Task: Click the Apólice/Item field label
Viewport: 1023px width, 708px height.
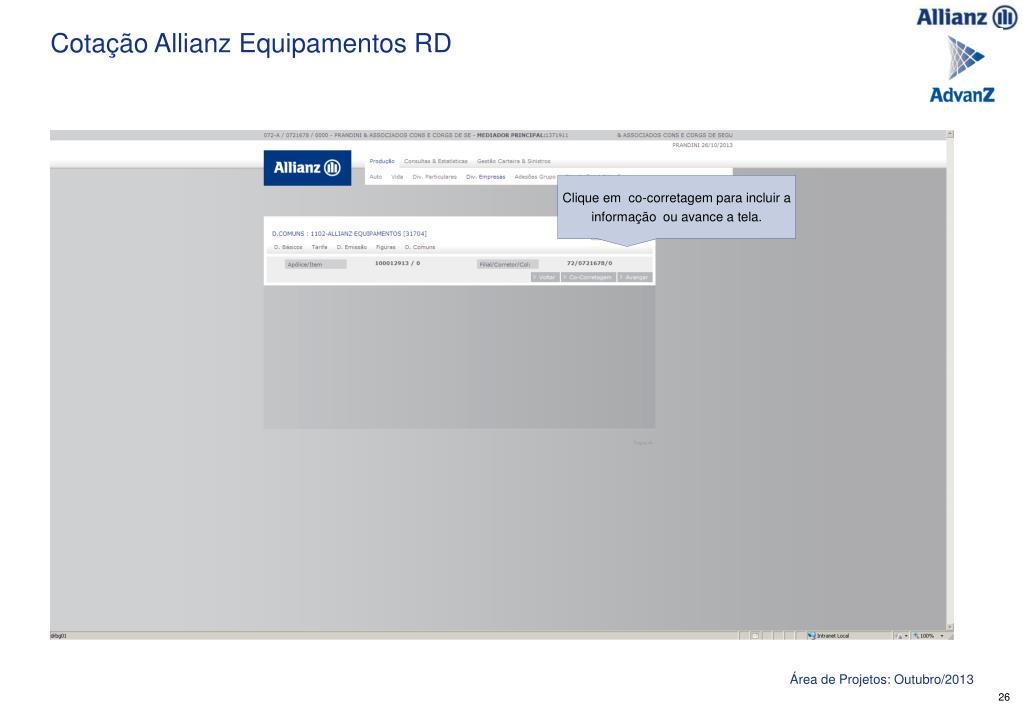Action: click(x=316, y=264)
